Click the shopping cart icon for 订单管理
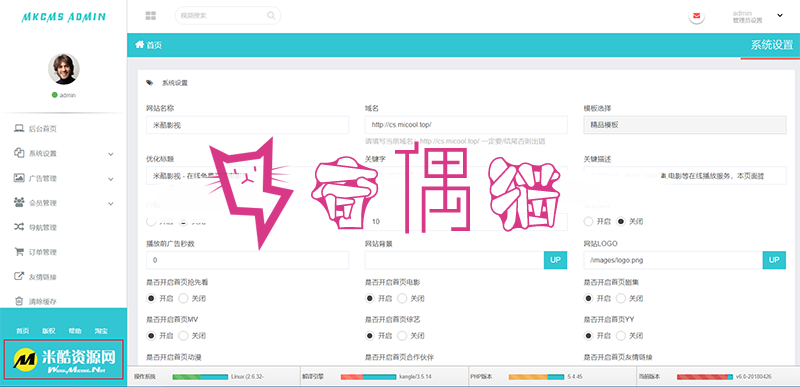This screenshot has height=387, width=800. [x=19, y=252]
